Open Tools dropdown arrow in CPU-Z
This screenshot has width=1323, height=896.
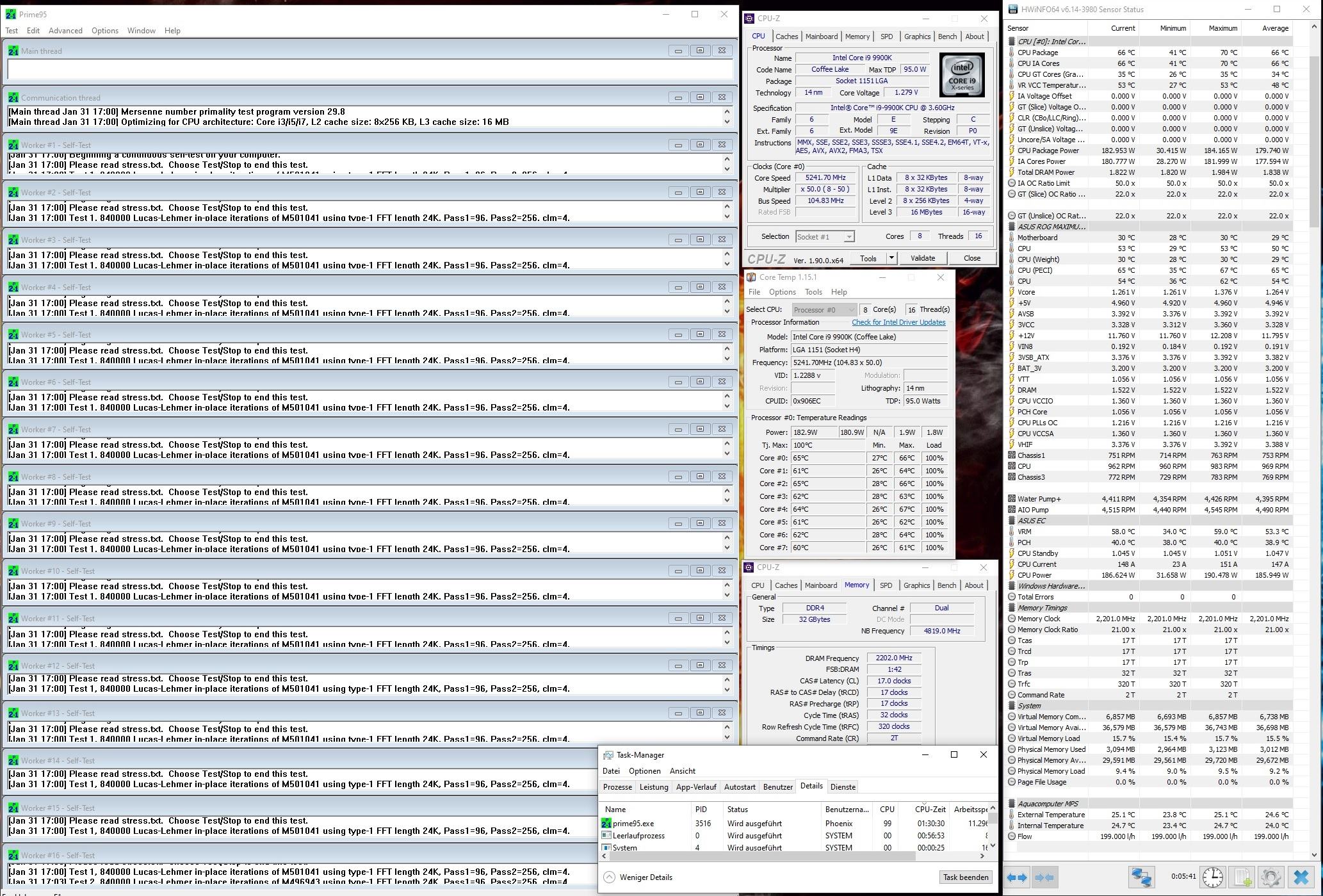(x=891, y=258)
